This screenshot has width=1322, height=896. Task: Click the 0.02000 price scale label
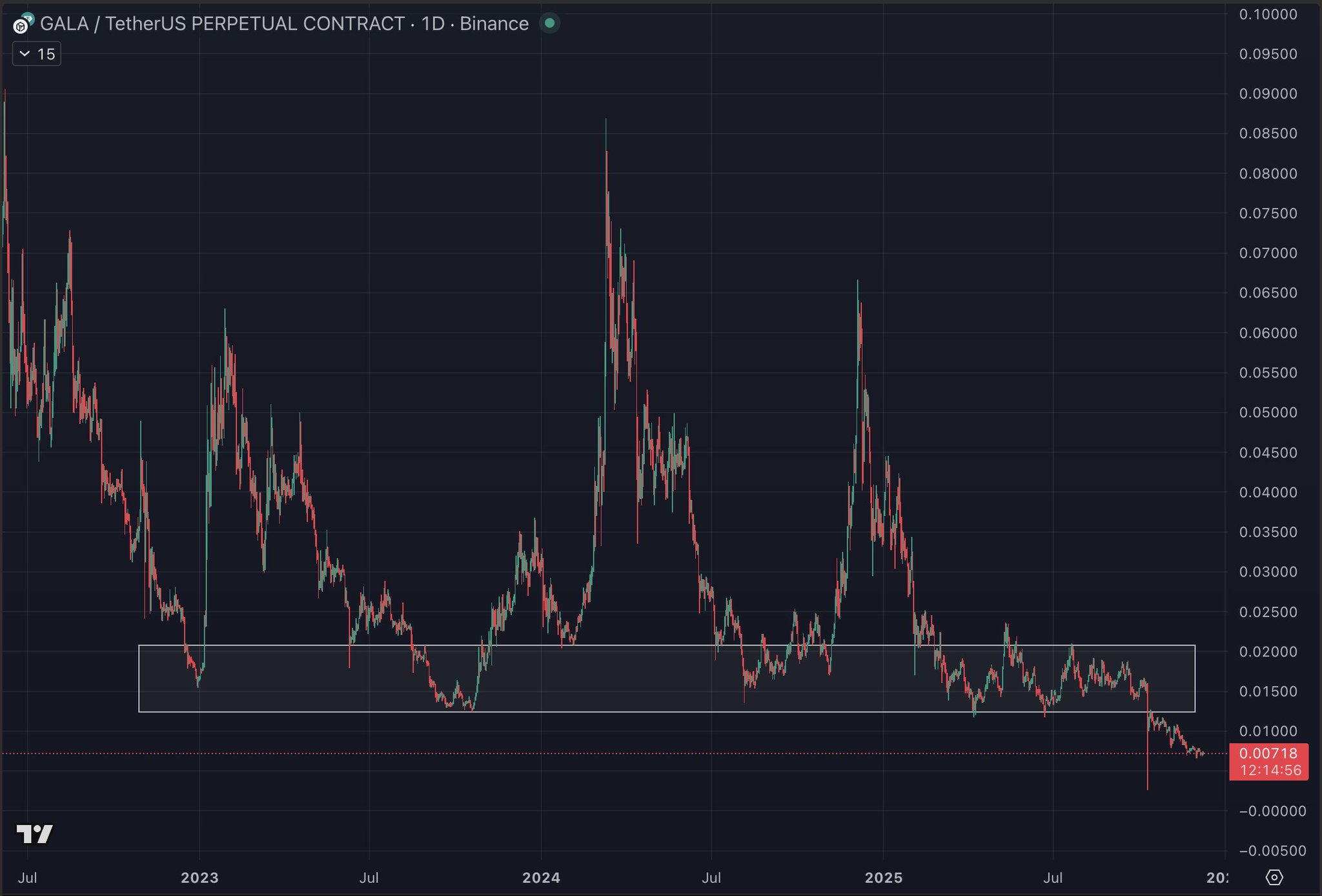[x=1268, y=651]
